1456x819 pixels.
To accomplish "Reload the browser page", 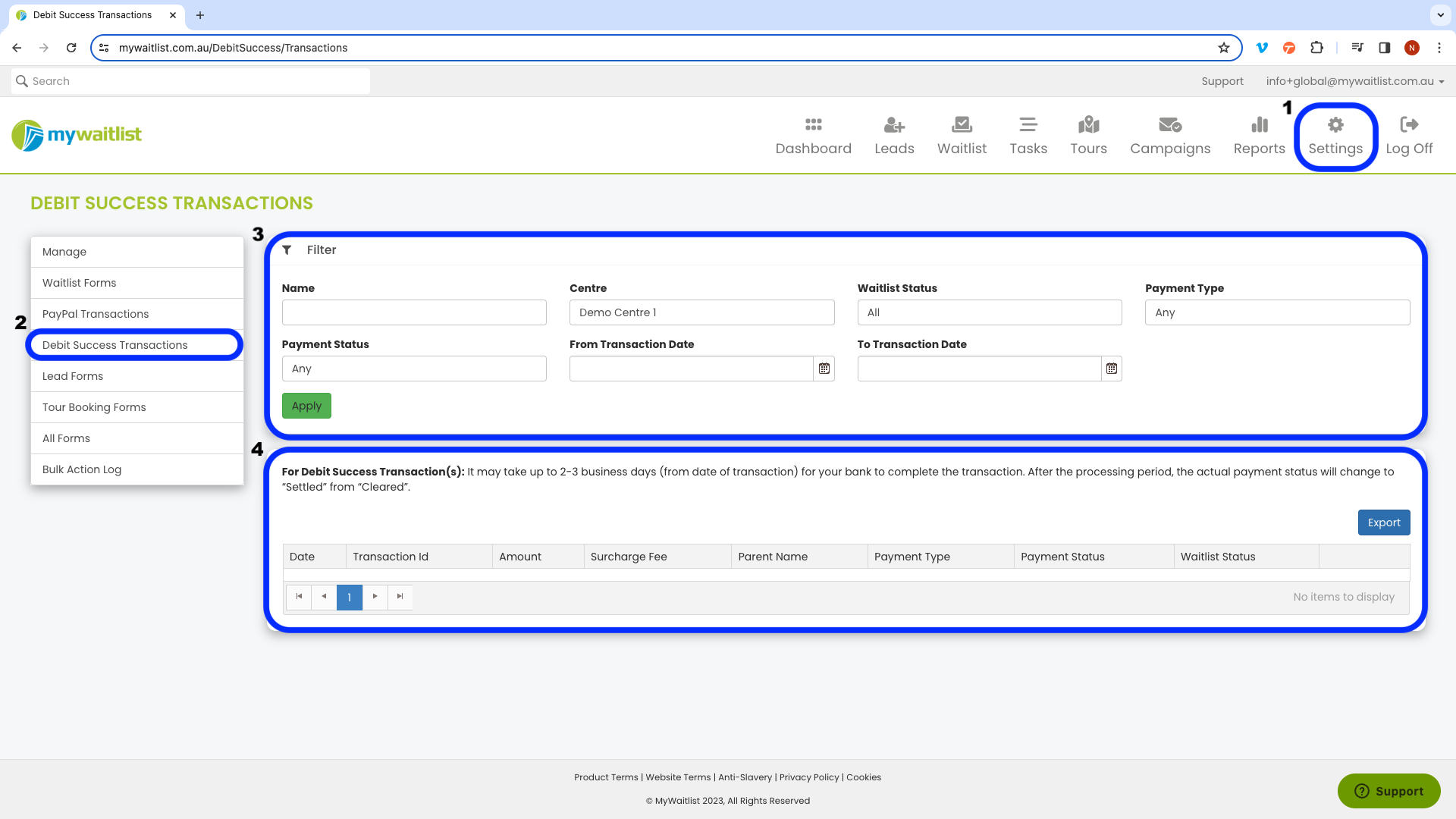I will click(x=71, y=48).
